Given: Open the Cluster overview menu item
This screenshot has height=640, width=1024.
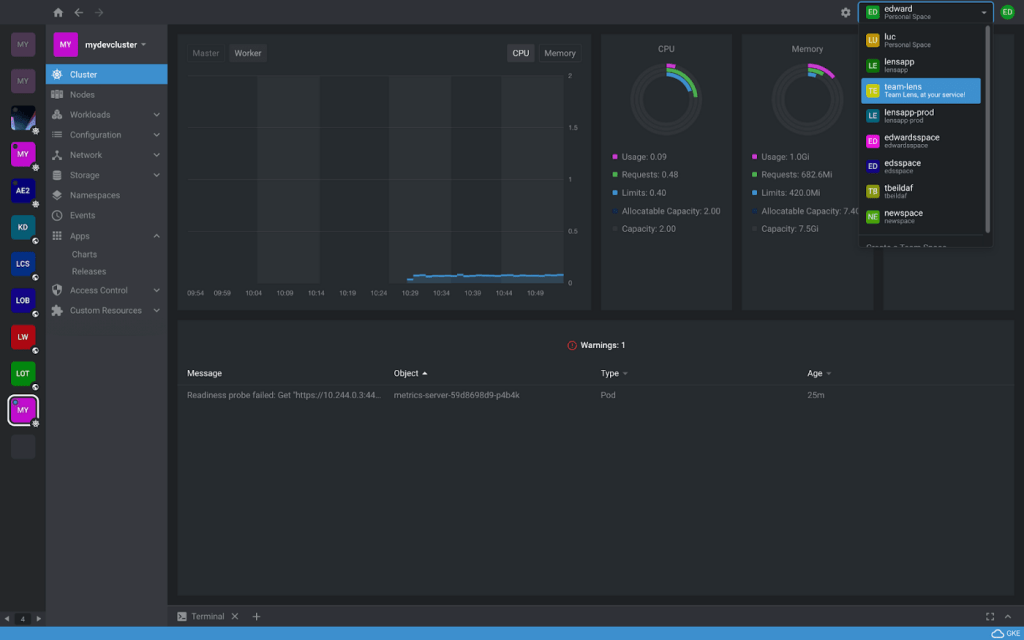Looking at the screenshot, I should (106, 74).
